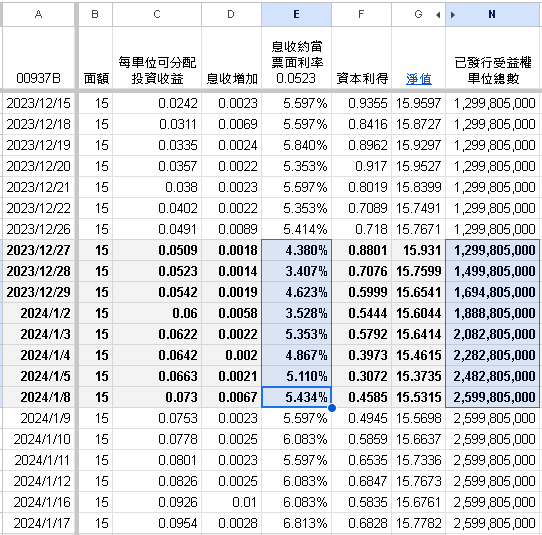542x535 pixels.
Task: Click right arrow beside column N header
Action: coord(453,15)
